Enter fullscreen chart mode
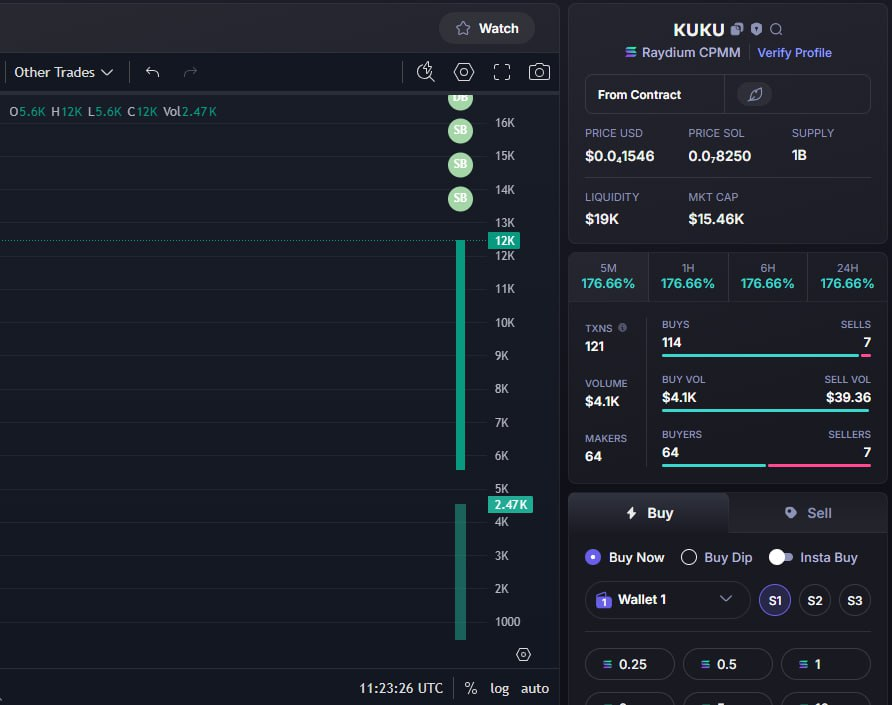The width and height of the screenshot is (892, 705). tap(502, 72)
